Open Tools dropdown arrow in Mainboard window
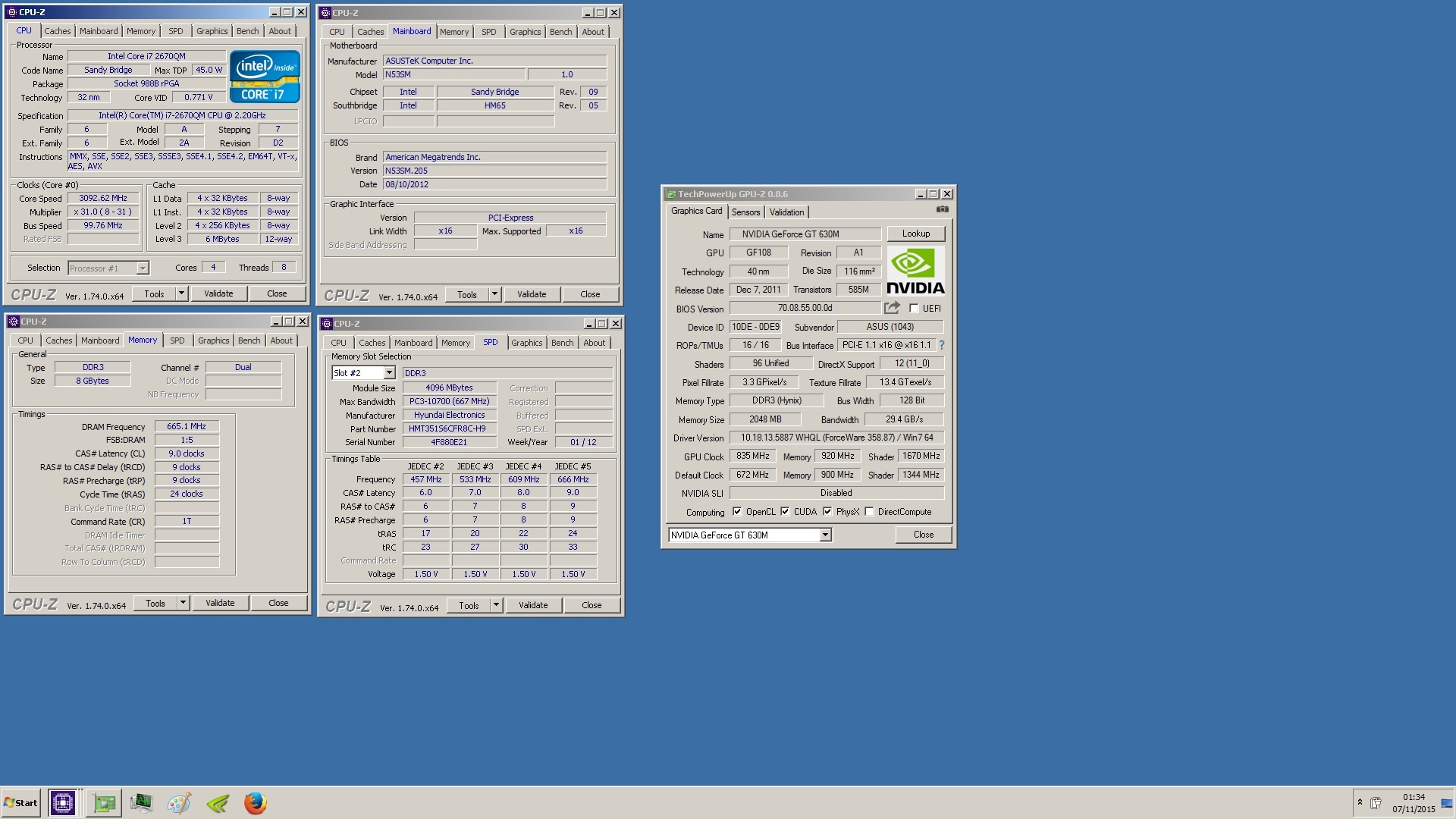Screen dimensions: 1456x819 pyautogui.click(x=494, y=294)
